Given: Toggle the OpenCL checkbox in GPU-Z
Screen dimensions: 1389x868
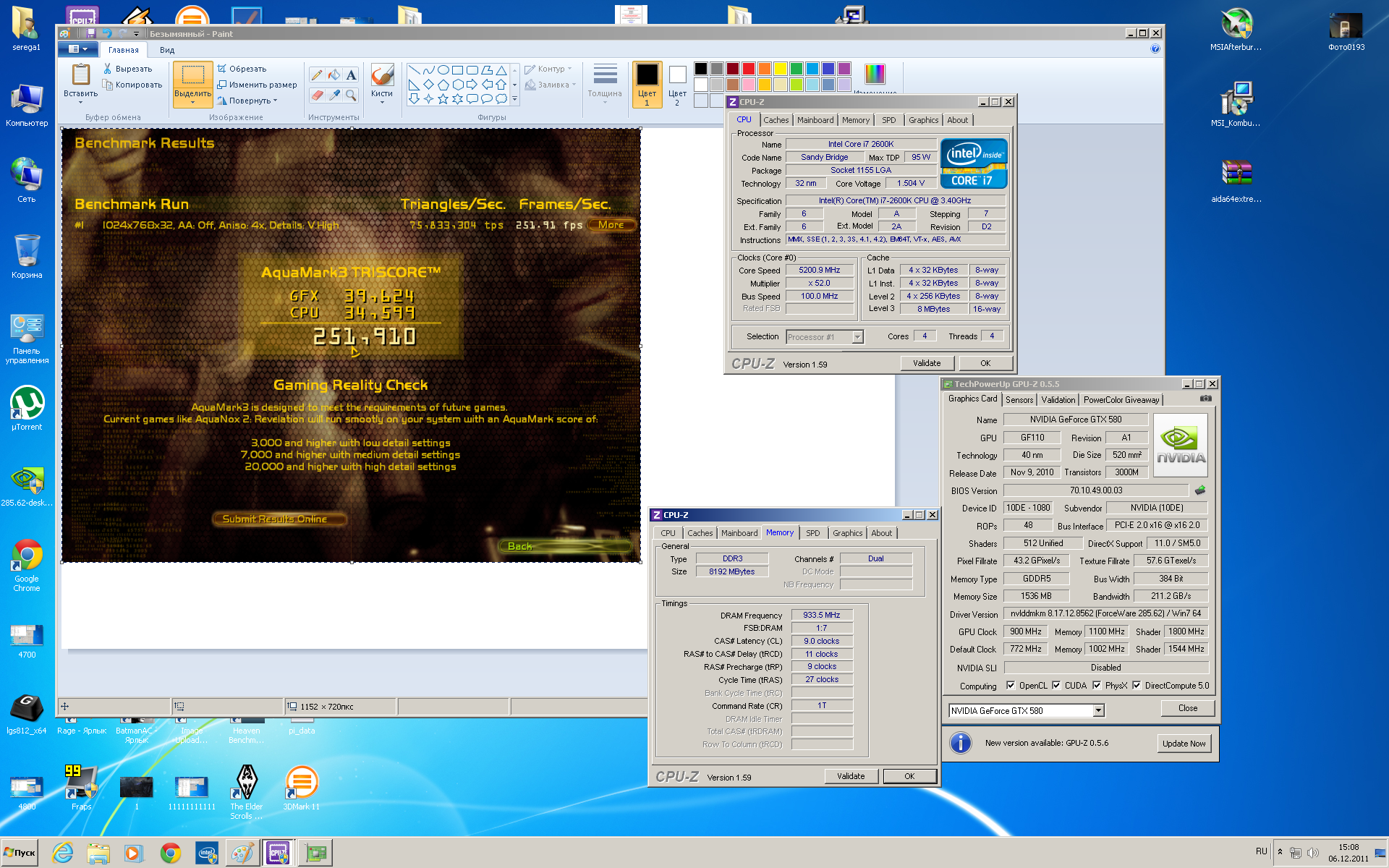Looking at the screenshot, I should (x=1011, y=686).
